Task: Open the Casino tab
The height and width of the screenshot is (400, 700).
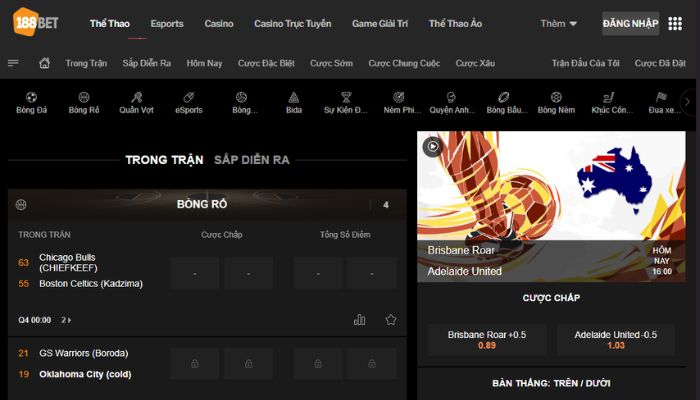Action: tap(219, 24)
